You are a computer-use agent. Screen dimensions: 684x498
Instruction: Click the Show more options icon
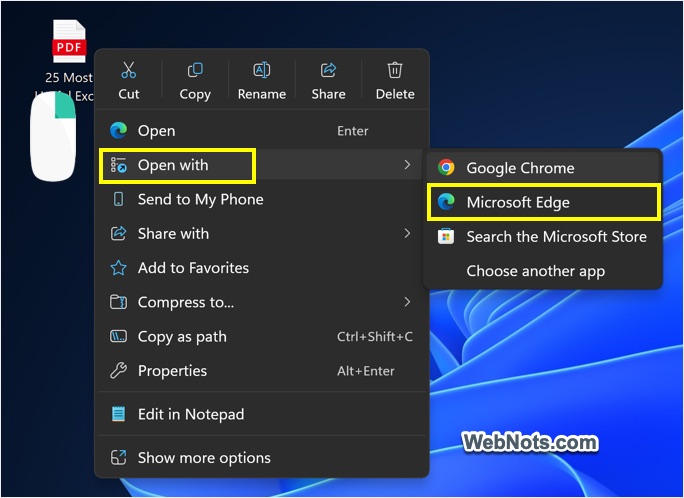tap(118, 457)
